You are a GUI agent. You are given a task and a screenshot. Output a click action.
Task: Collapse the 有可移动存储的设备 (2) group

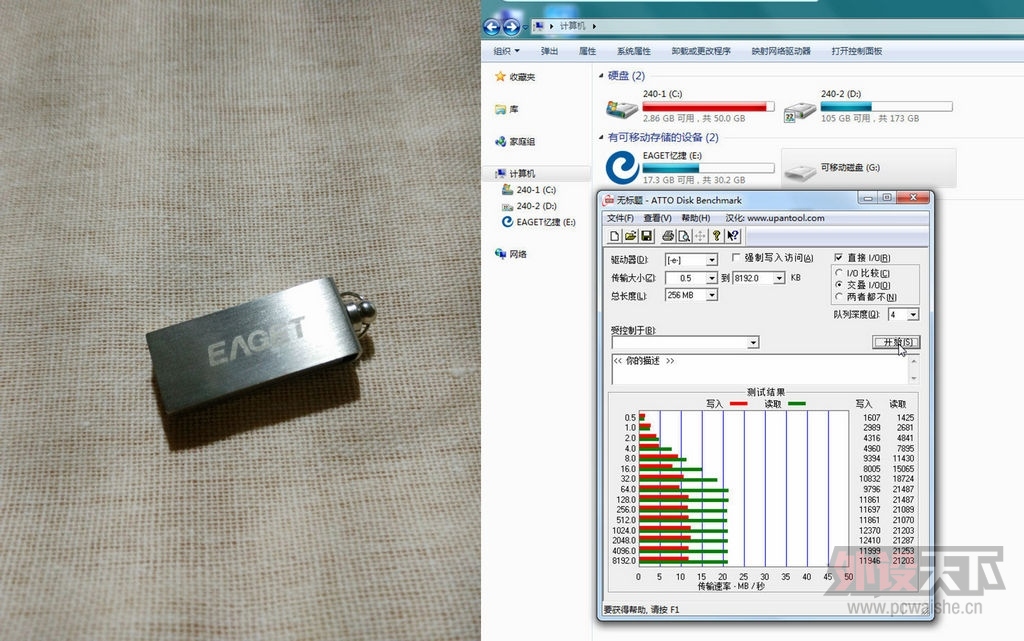[601, 137]
